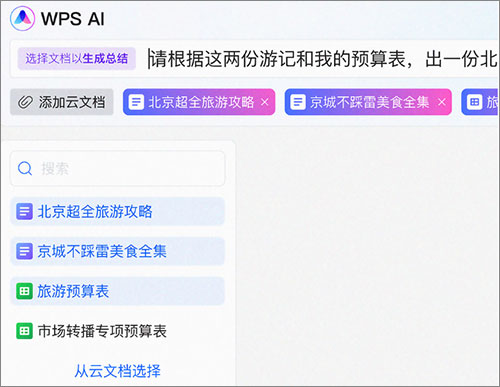500x387 pixels.
Task: Click document icon on 北京超全旅游攻略 chip
Action: pyautogui.click(x=136, y=102)
